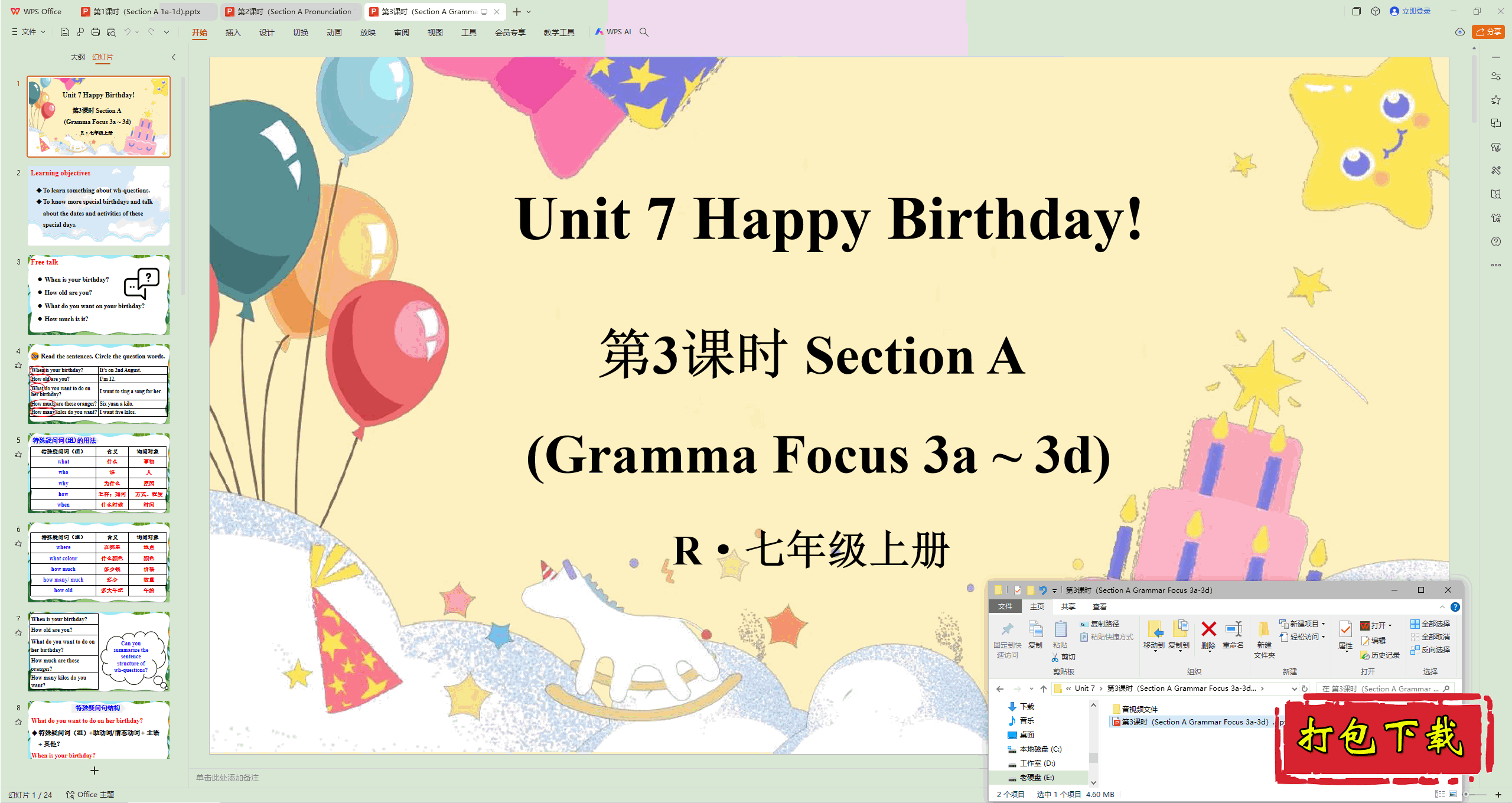Screen dimensions: 1512x803
Task: Click the plus button to add new slide
Action: click(x=94, y=771)
